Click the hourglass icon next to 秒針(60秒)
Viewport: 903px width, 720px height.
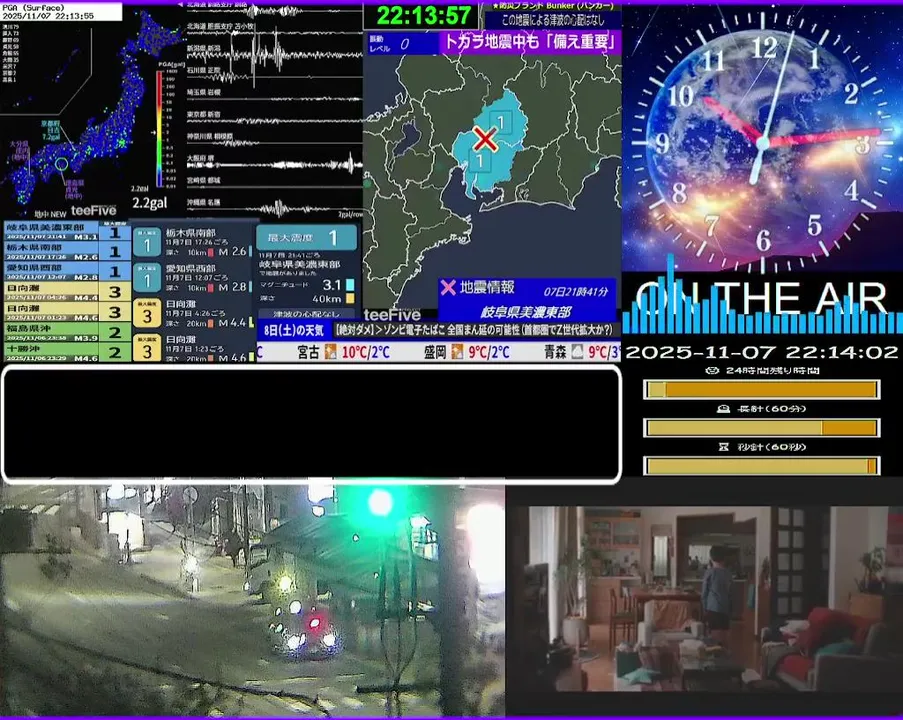(724, 447)
